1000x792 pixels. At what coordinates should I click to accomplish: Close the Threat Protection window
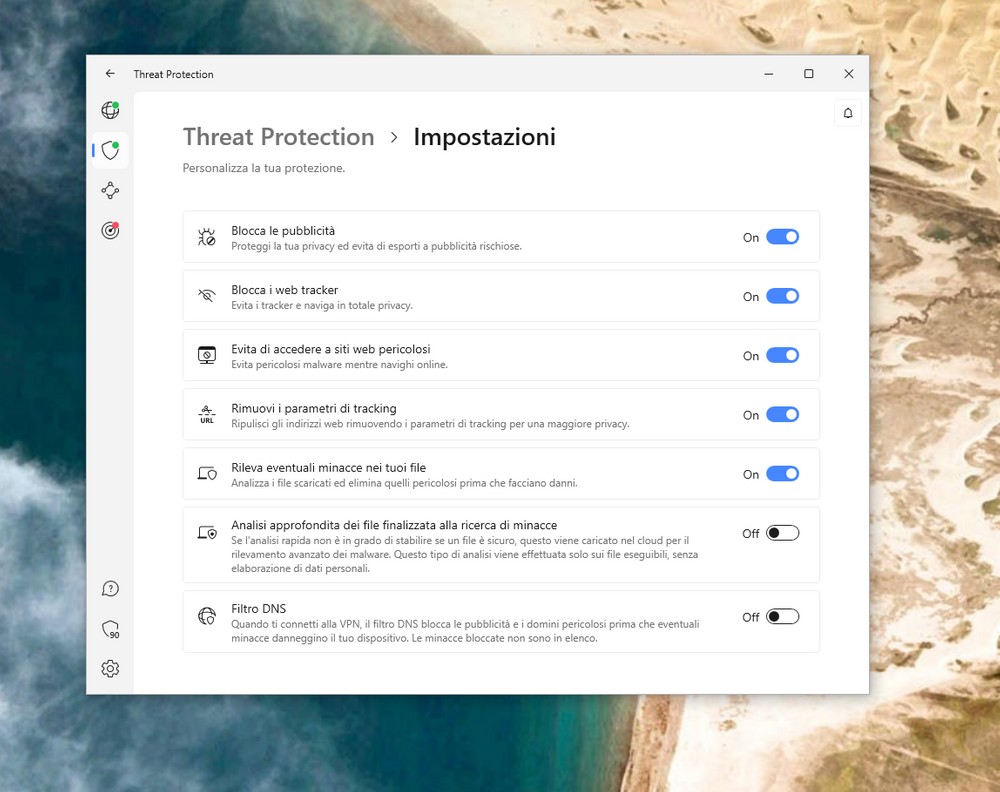pos(848,74)
